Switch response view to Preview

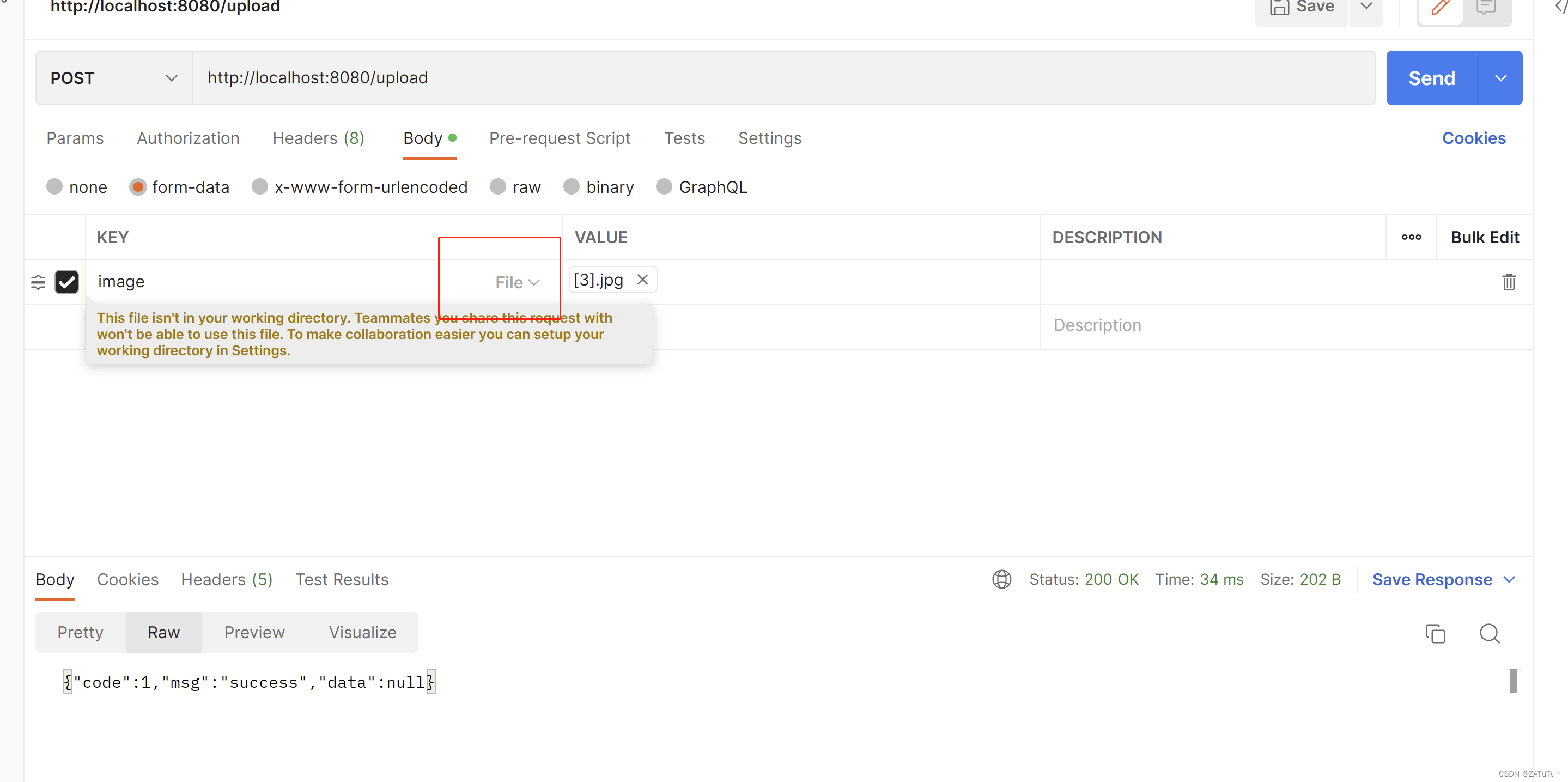point(254,632)
